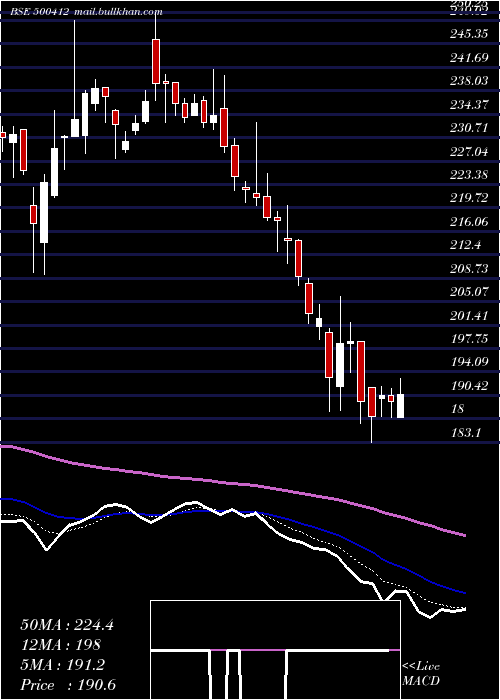Select the 190.42 price axis label

pos(468,386)
